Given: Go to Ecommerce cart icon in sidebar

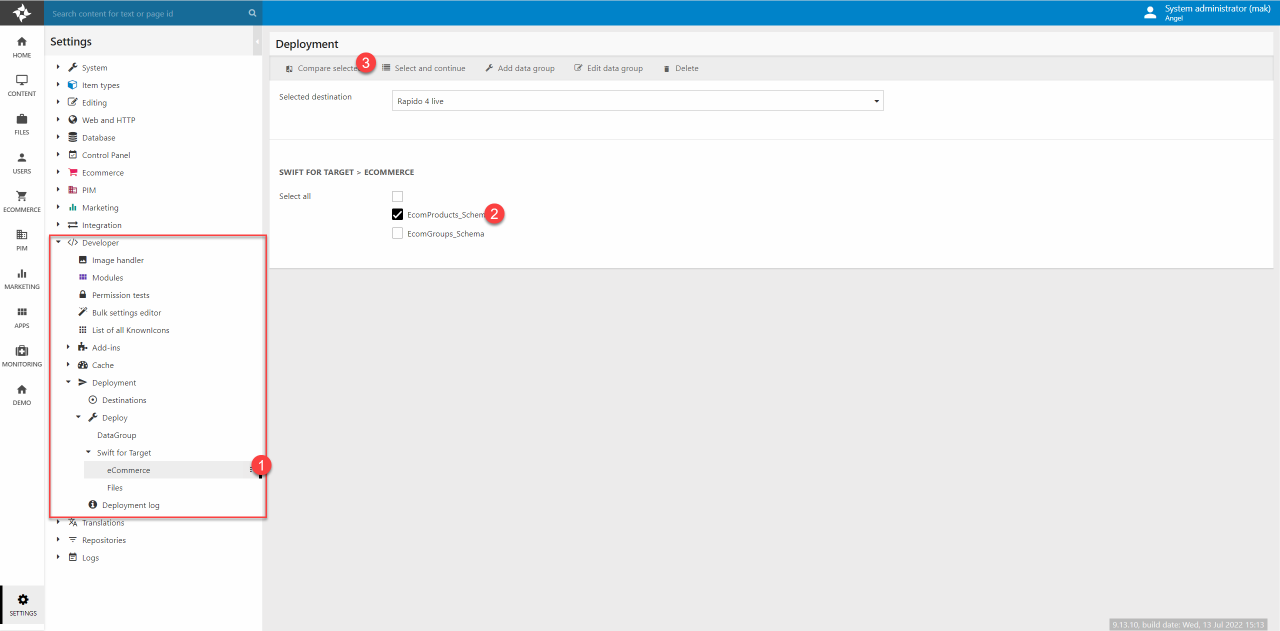Looking at the screenshot, I should click(22, 200).
